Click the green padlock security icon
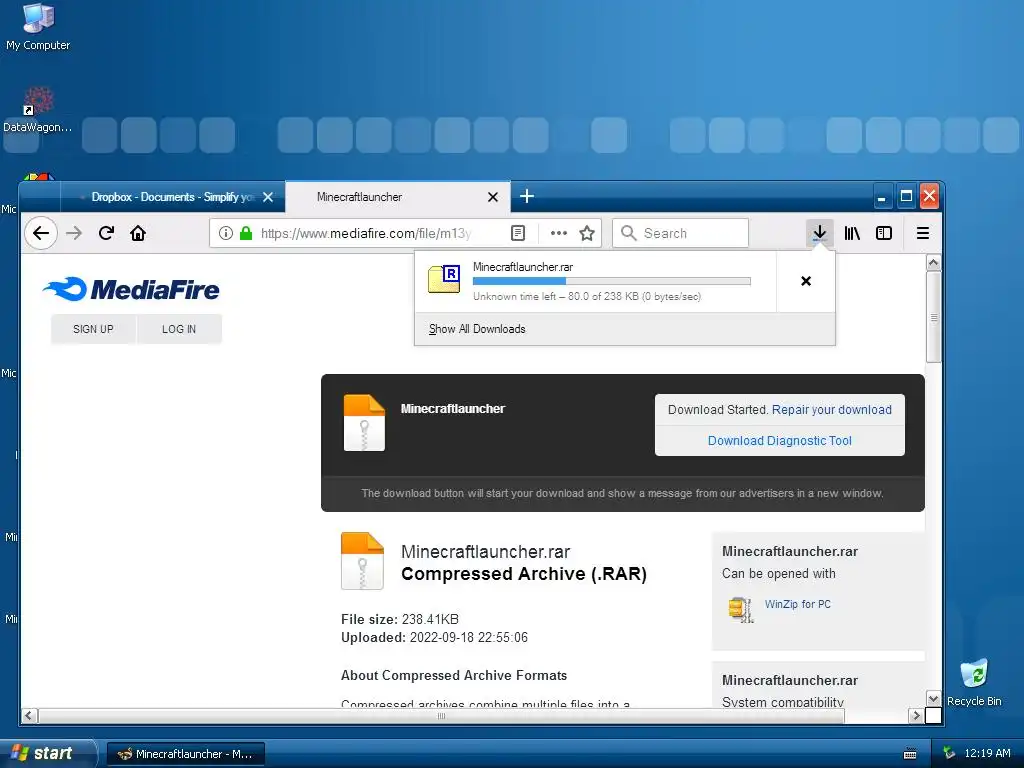 click(x=246, y=233)
